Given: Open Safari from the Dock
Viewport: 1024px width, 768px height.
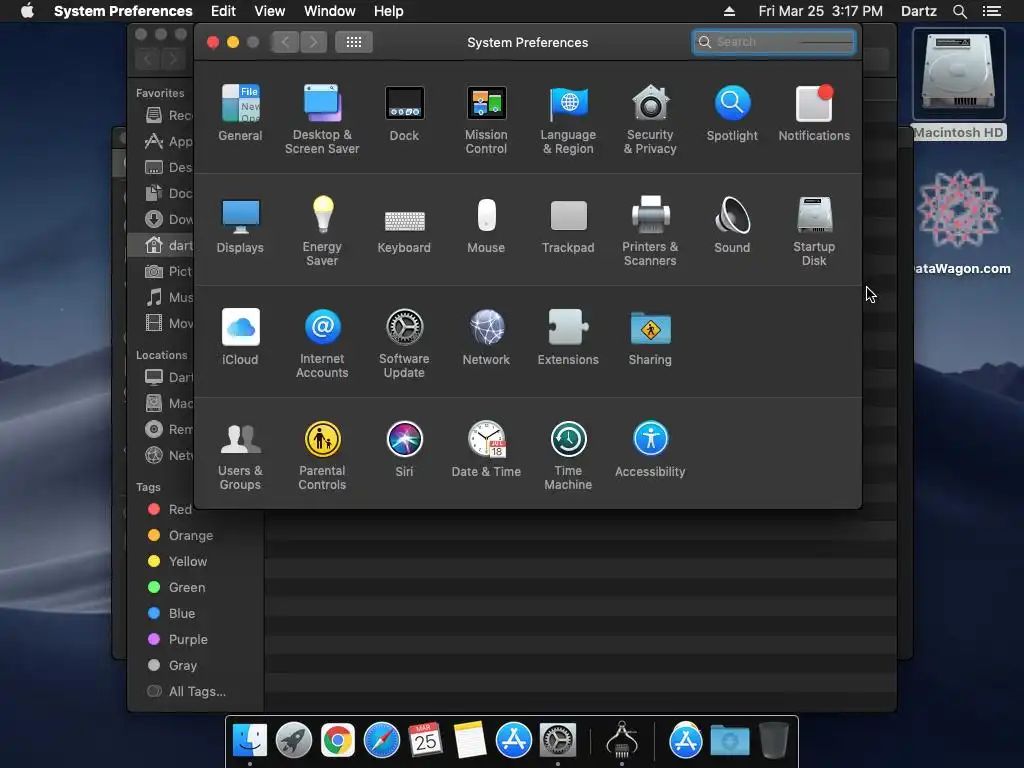Looking at the screenshot, I should click(382, 741).
